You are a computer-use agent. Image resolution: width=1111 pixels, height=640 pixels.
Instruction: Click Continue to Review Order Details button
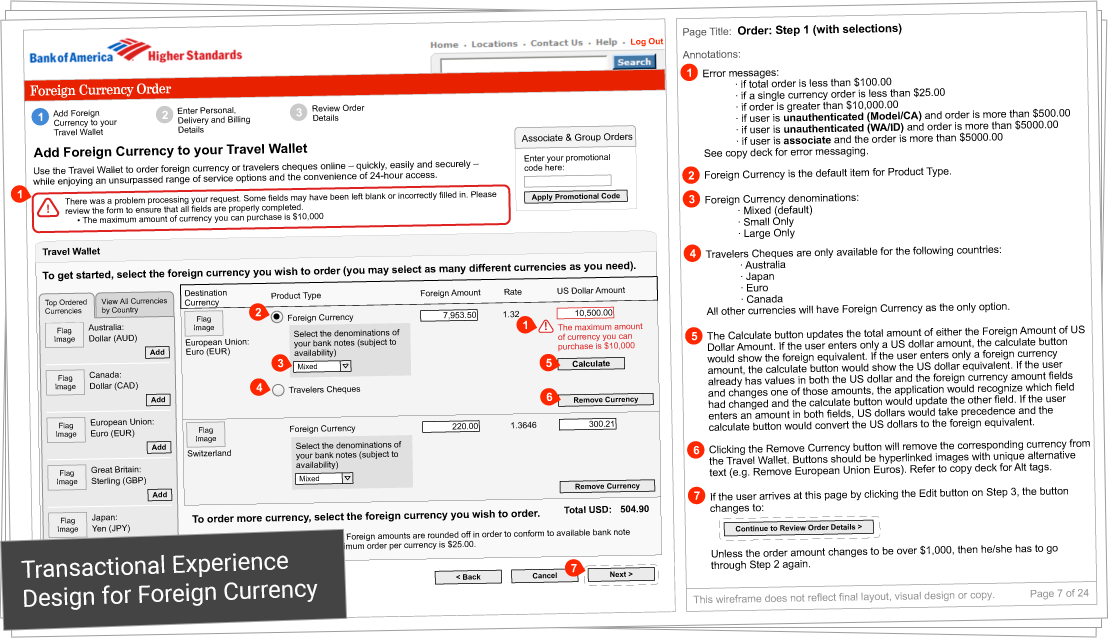799,527
